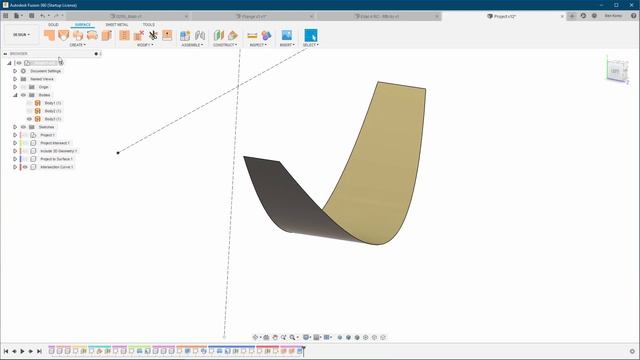Switch to the Tools tab

coord(149,25)
